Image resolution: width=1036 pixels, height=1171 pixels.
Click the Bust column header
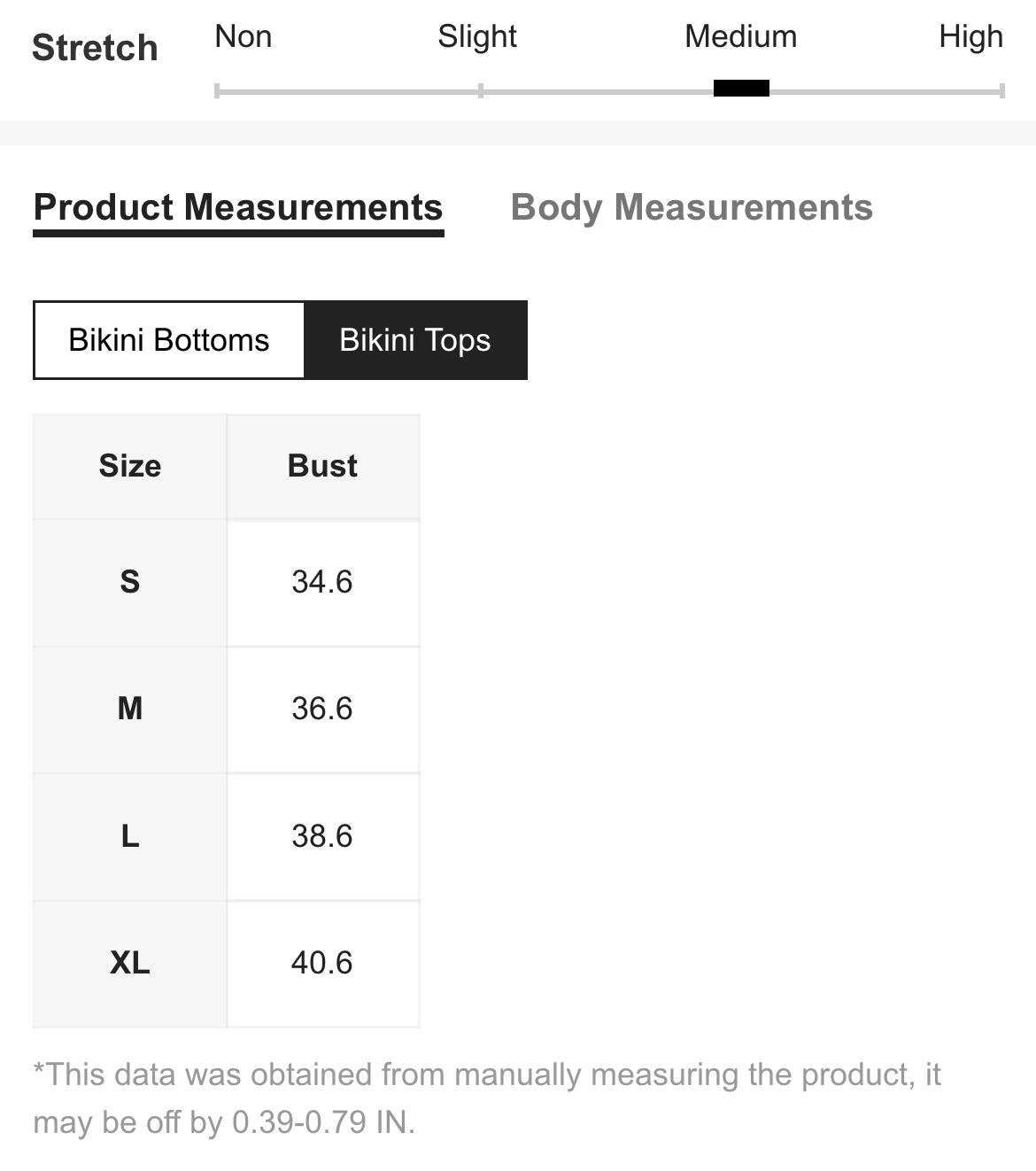[x=323, y=466]
